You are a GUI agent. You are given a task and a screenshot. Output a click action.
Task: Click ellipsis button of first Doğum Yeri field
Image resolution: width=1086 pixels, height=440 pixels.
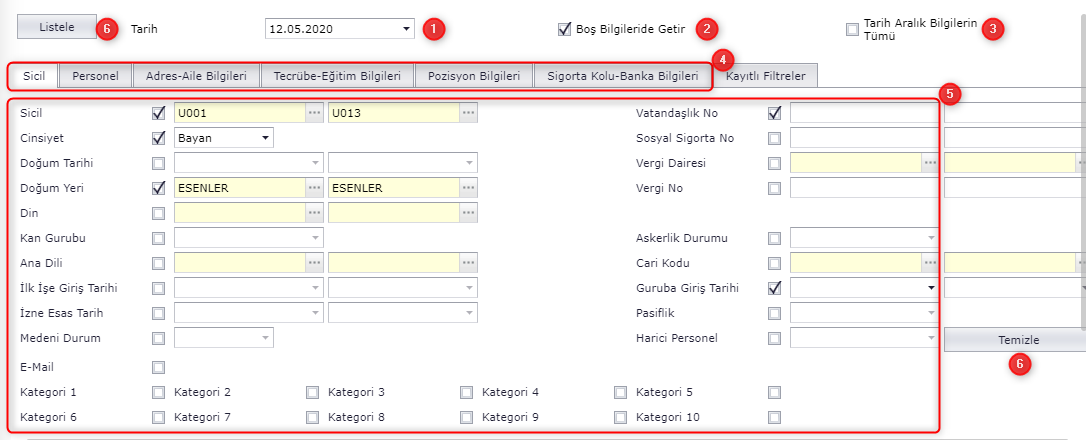click(x=315, y=188)
